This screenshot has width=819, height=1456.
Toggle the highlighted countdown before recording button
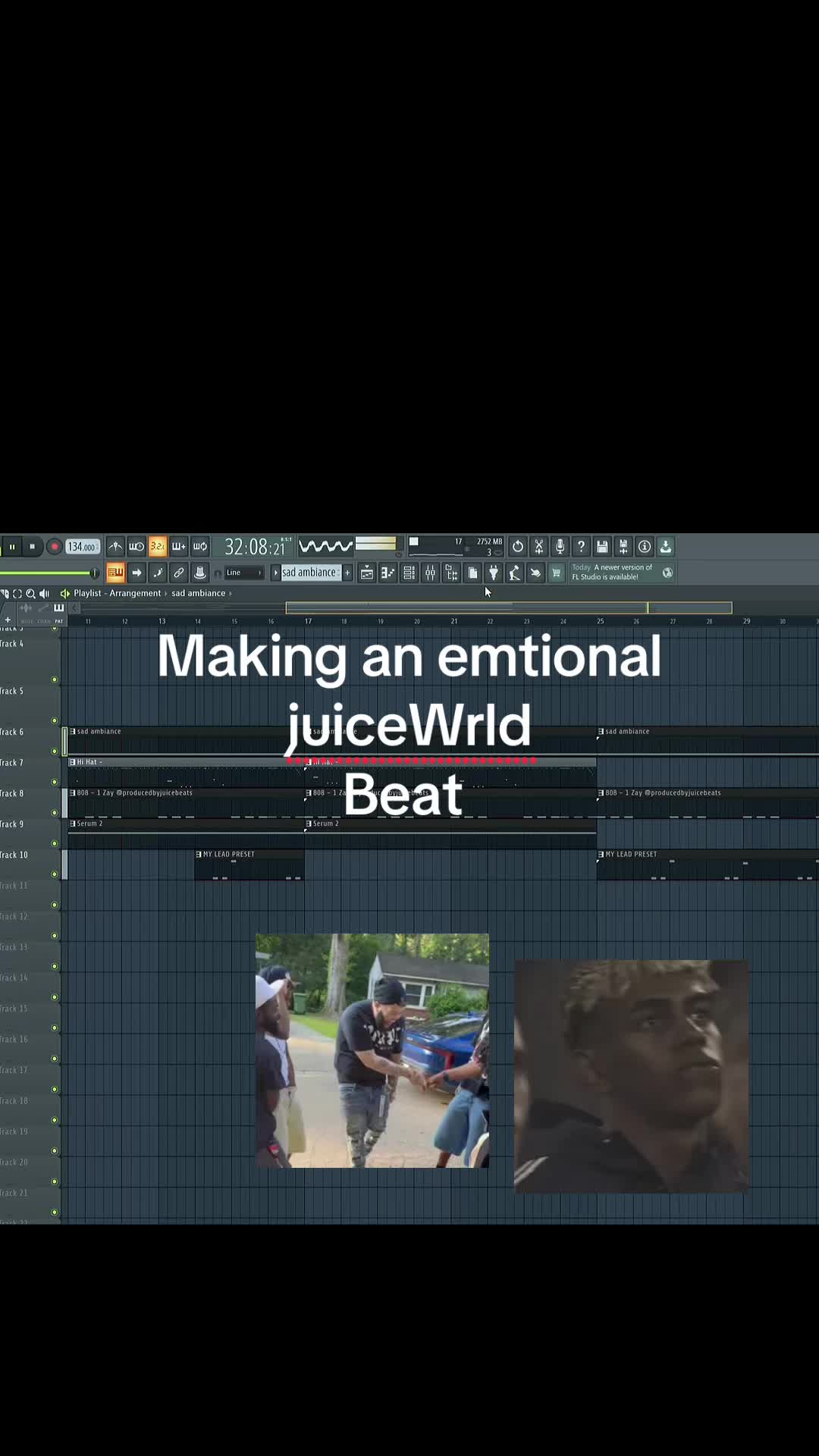point(157,546)
